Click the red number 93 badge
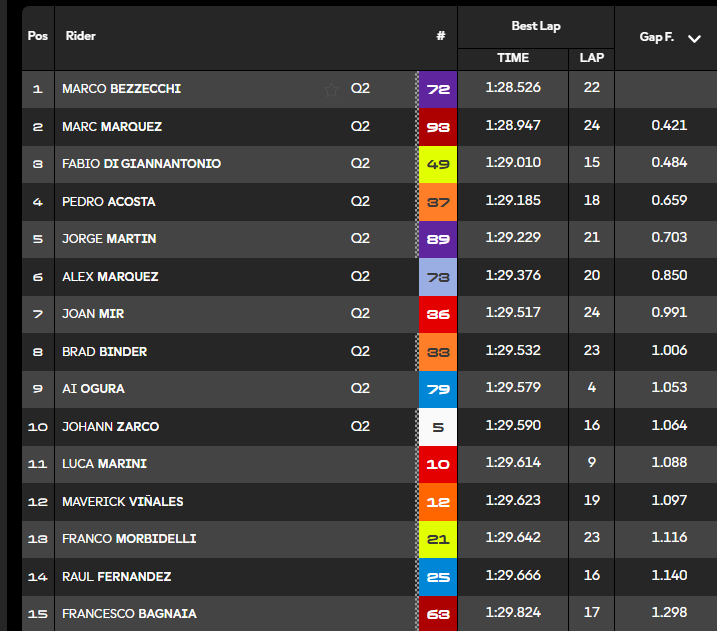Image resolution: width=717 pixels, height=631 pixels. pyautogui.click(x=438, y=127)
